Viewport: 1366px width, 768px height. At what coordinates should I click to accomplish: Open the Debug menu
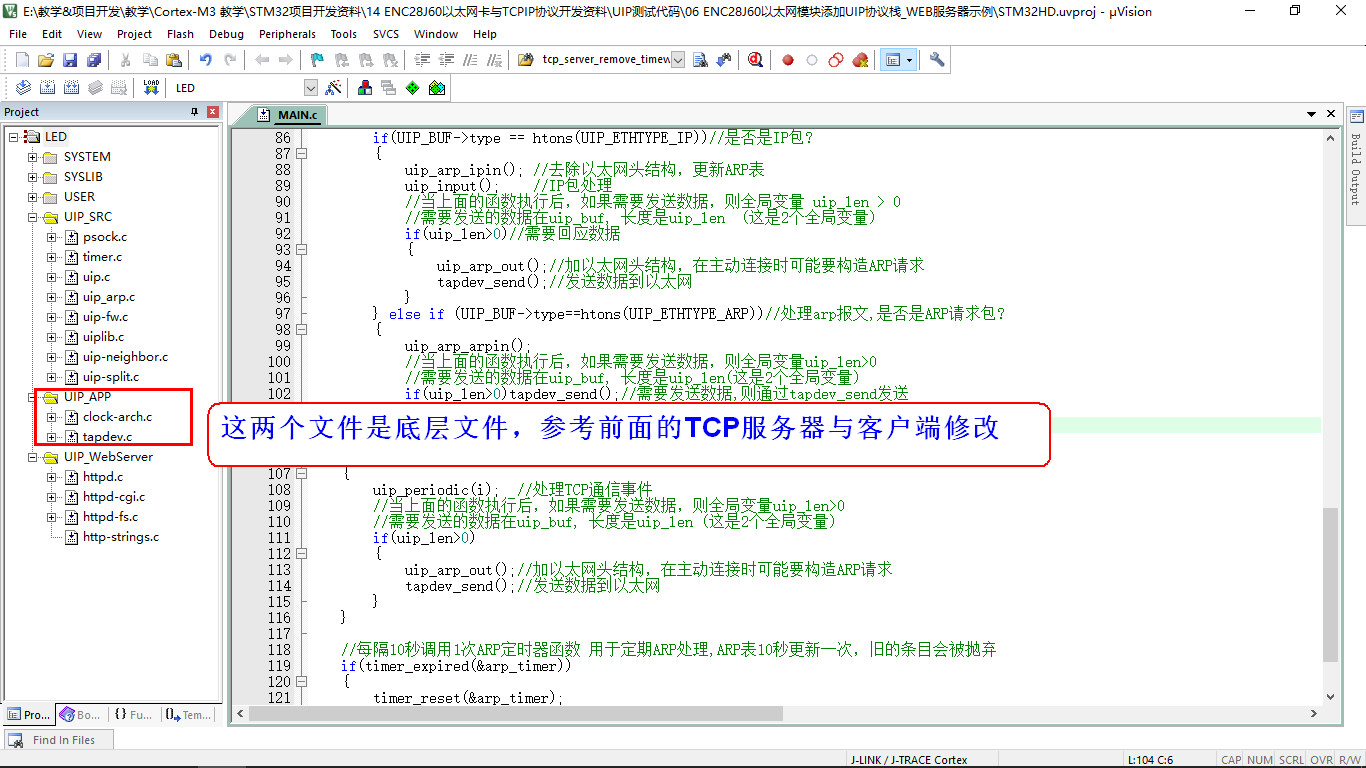226,34
